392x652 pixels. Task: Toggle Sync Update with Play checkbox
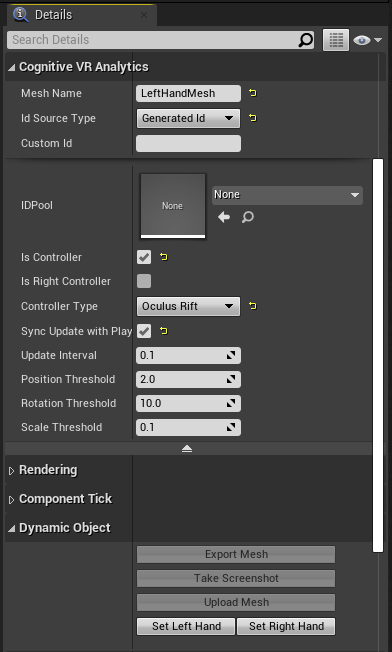pyautogui.click(x=144, y=331)
